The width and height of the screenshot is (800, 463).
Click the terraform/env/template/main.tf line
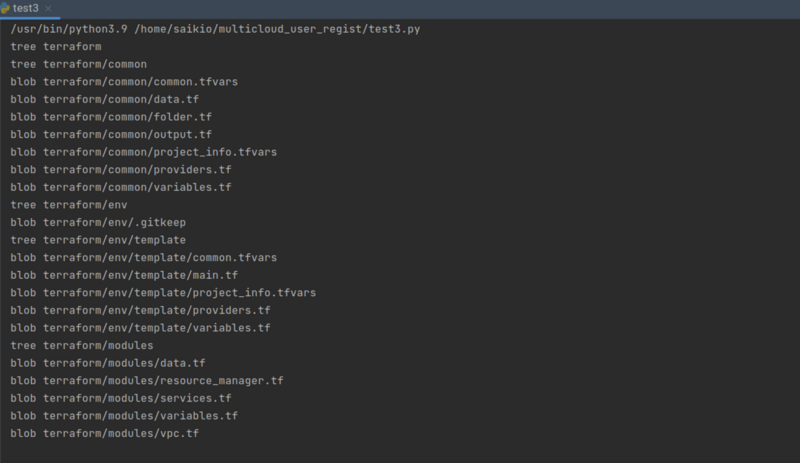click(124, 275)
